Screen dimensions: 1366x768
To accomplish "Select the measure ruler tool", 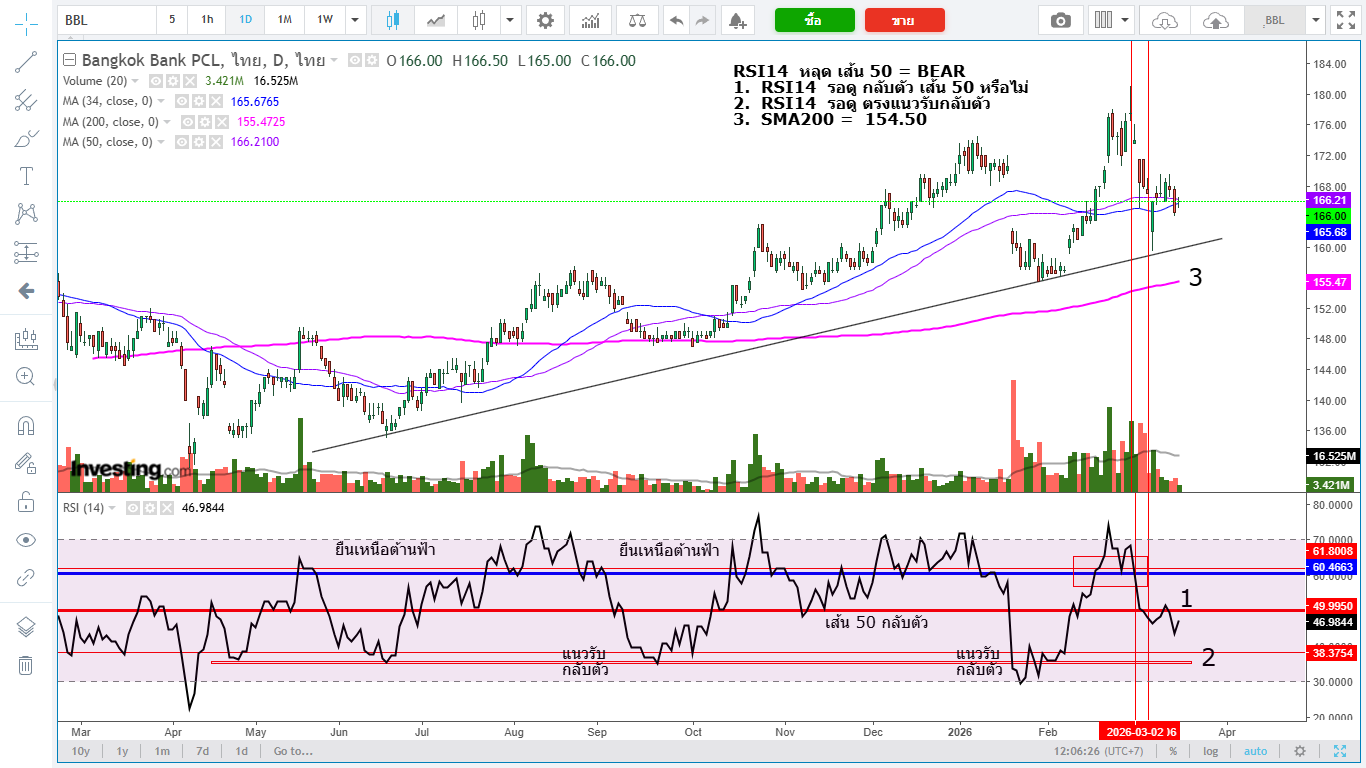I will click(x=26, y=339).
